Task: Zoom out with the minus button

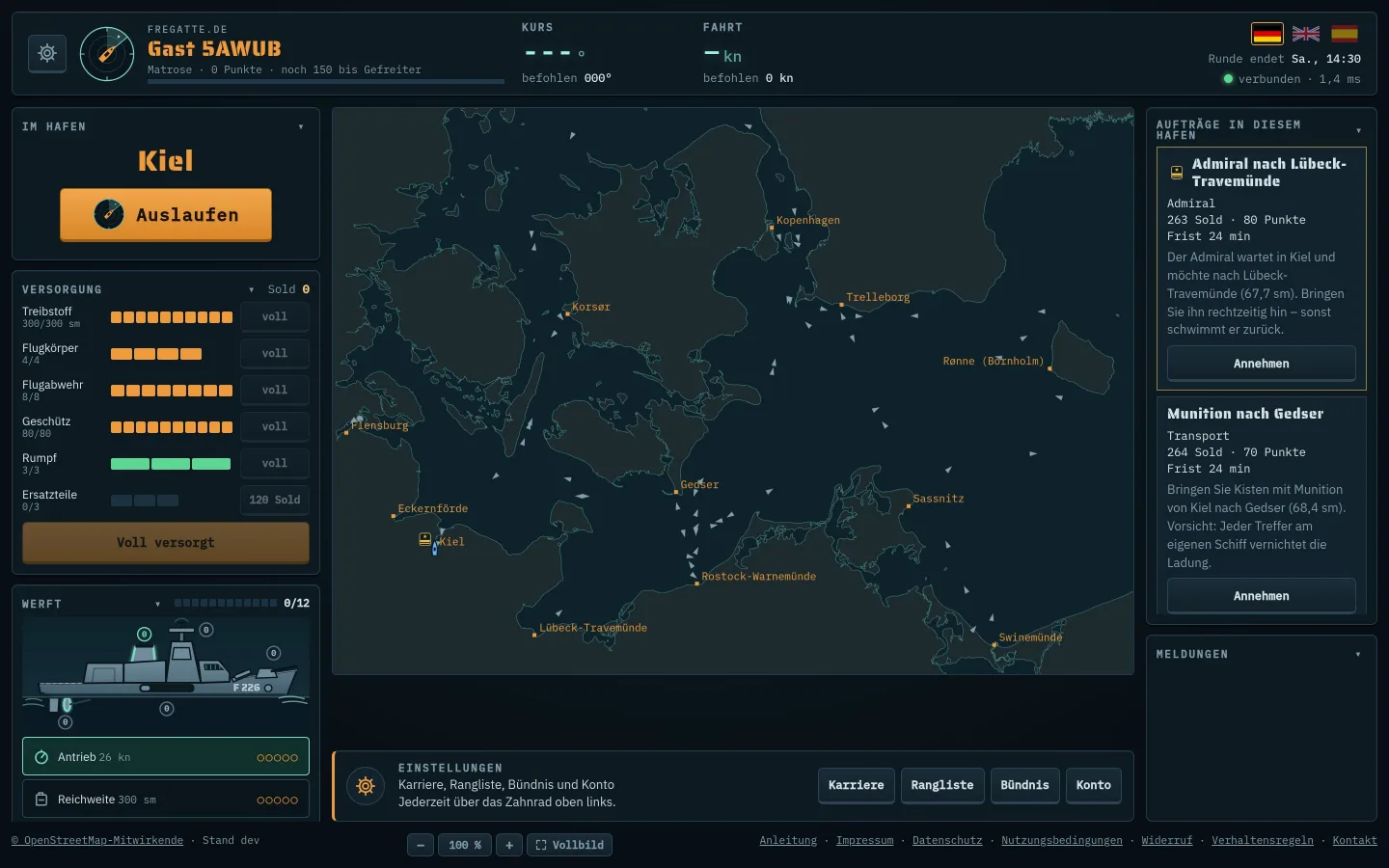Action: point(421,845)
